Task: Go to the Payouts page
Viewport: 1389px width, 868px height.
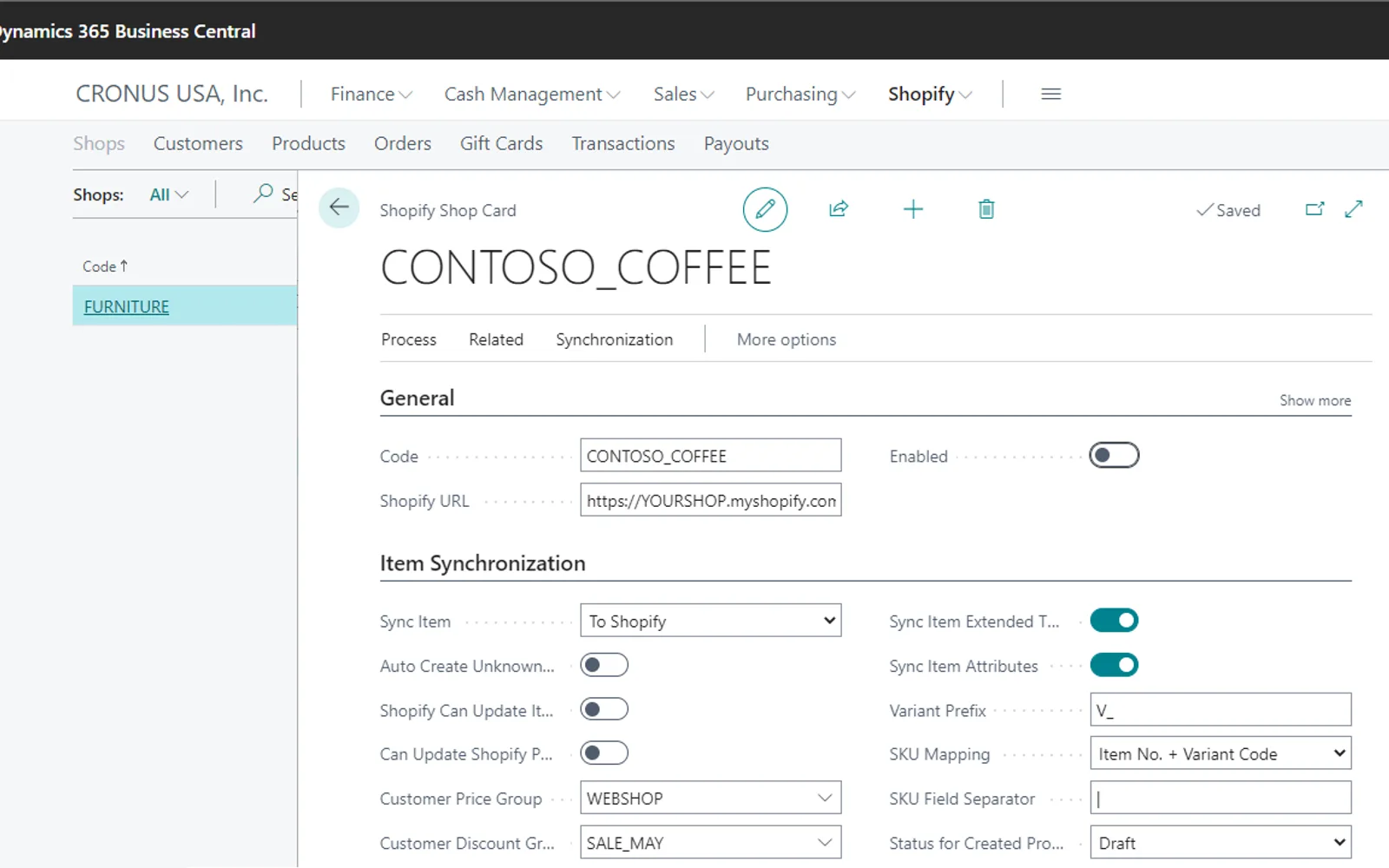Action: pos(736,143)
